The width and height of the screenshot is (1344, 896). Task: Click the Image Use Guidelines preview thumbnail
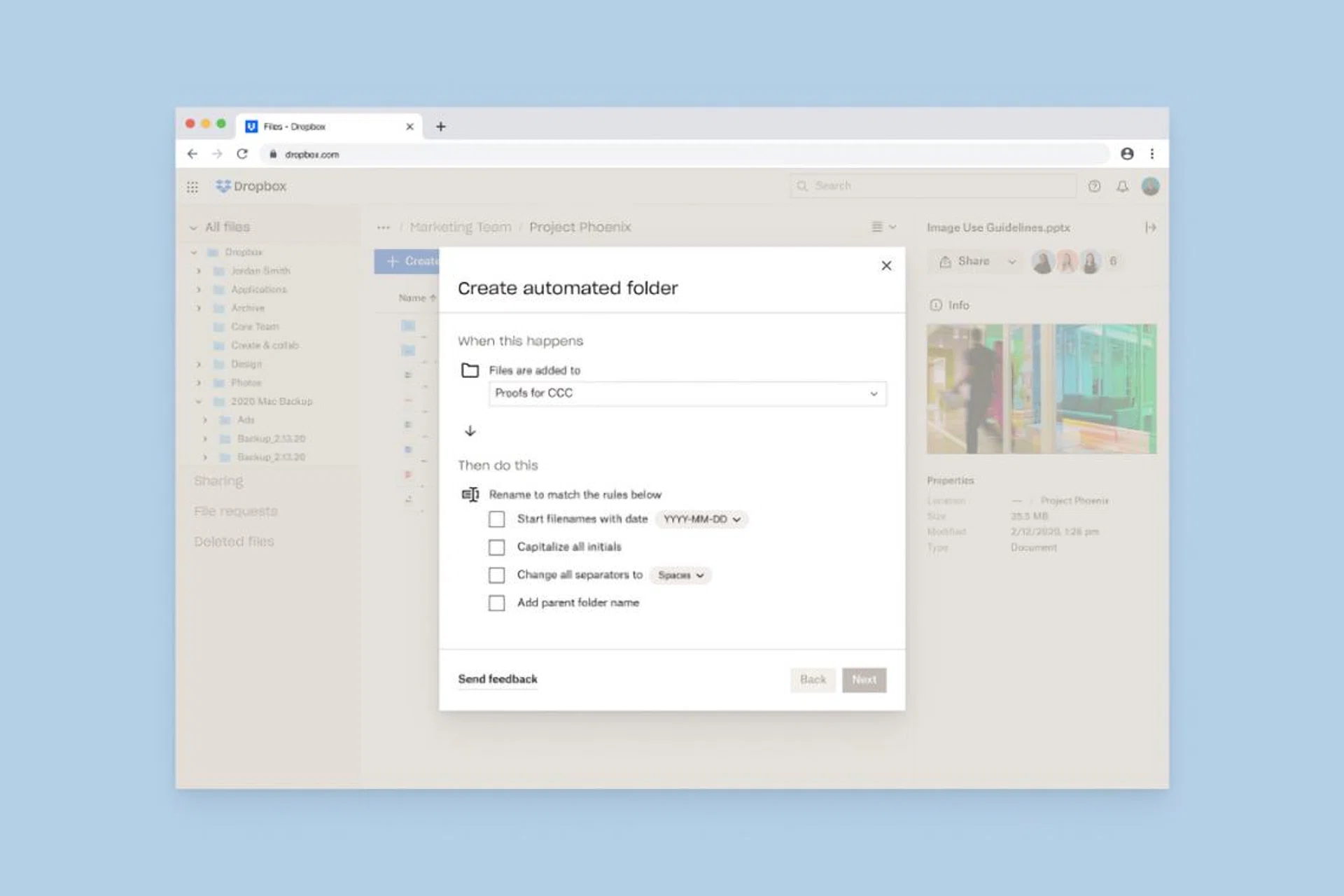[x=1041, y=388]
